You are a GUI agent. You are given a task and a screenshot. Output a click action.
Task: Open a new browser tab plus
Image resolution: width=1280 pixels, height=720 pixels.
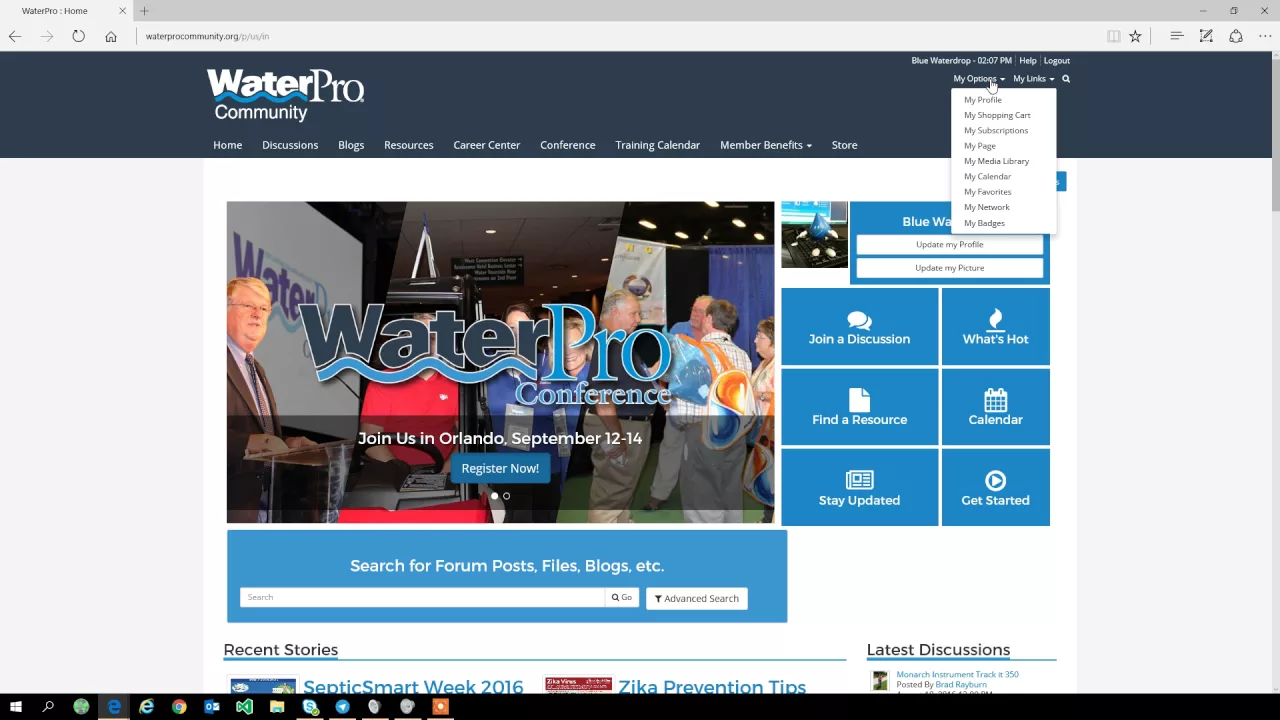point(144,11)
